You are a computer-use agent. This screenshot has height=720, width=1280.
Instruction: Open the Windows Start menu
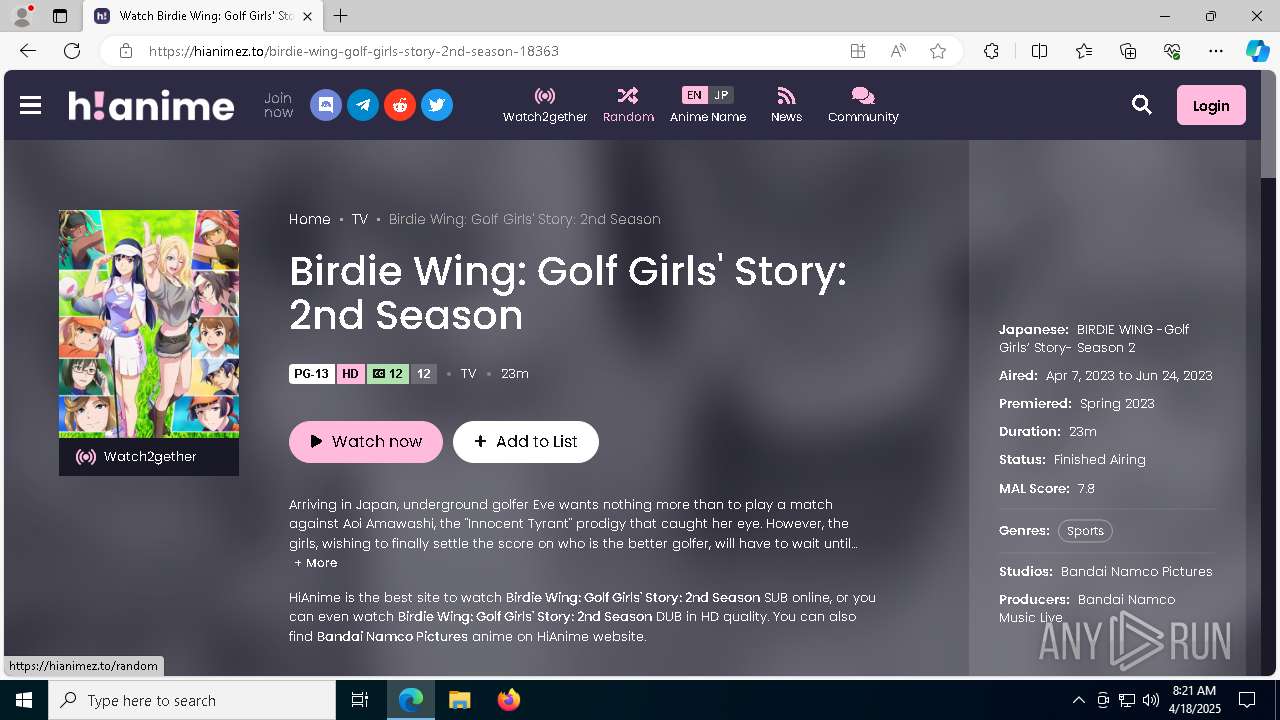point(24,700)
